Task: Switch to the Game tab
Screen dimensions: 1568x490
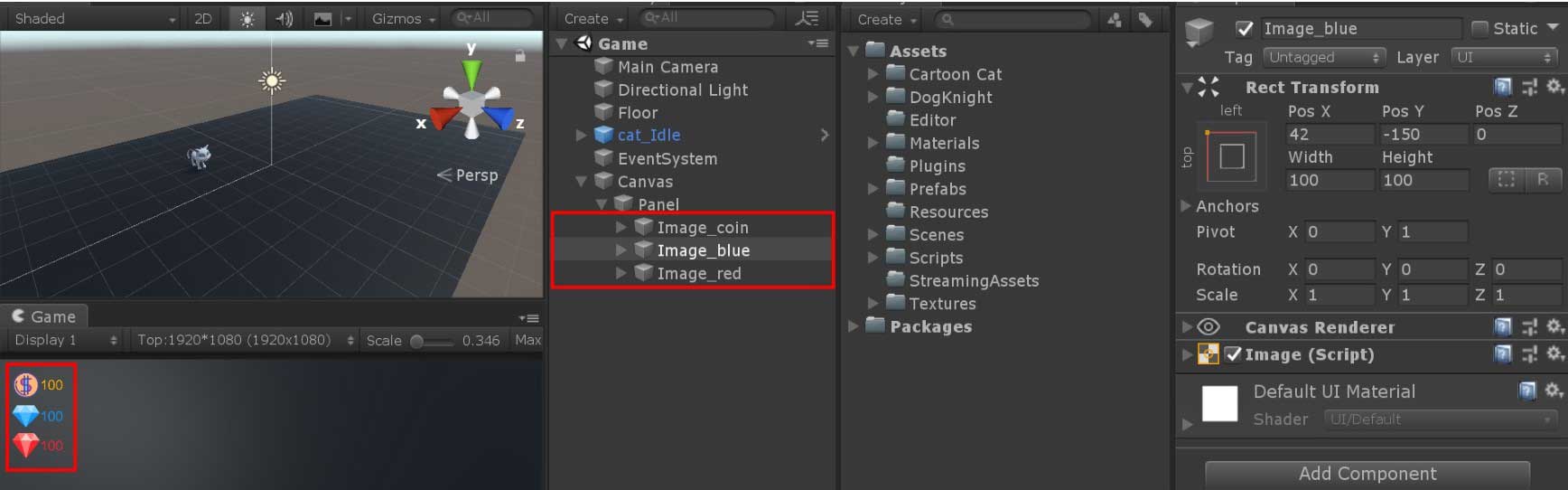Action: pos(44,316)
